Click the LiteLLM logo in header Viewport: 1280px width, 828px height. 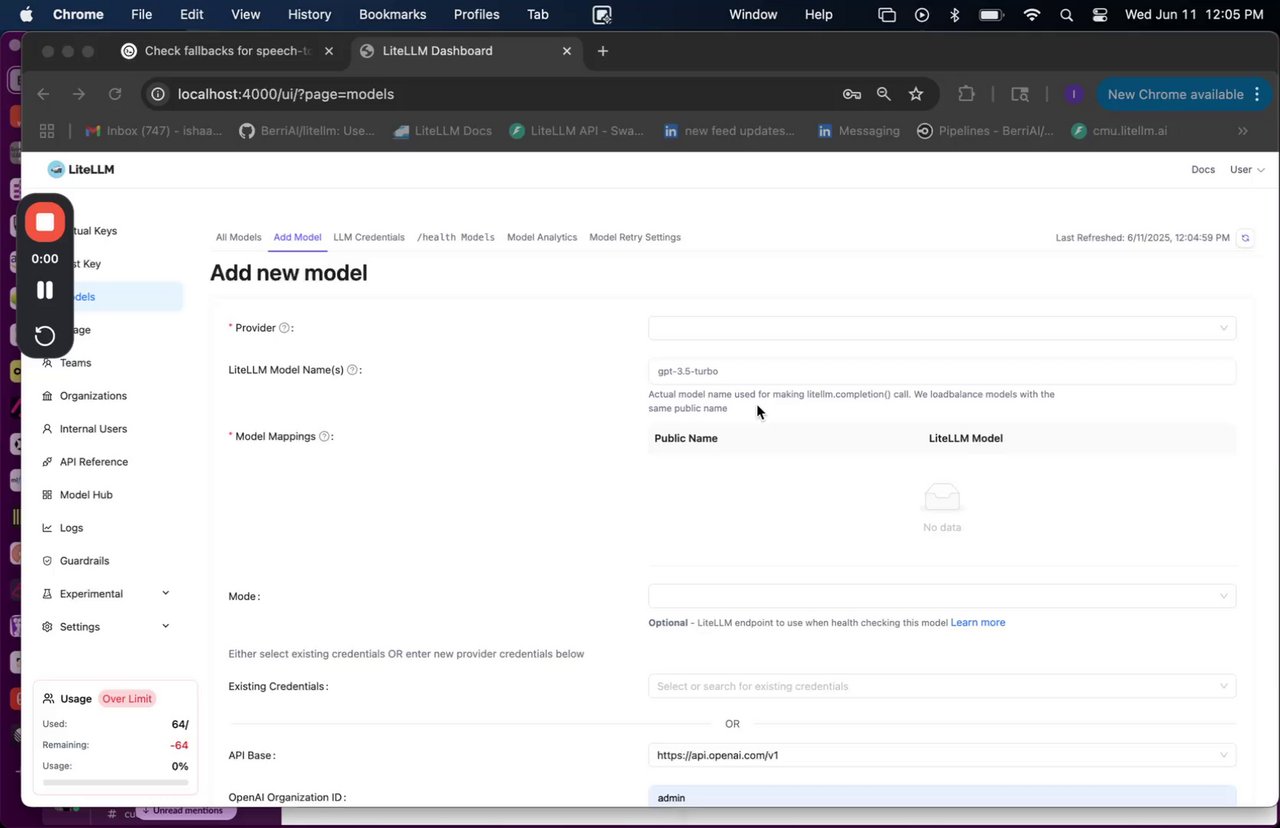81,169
